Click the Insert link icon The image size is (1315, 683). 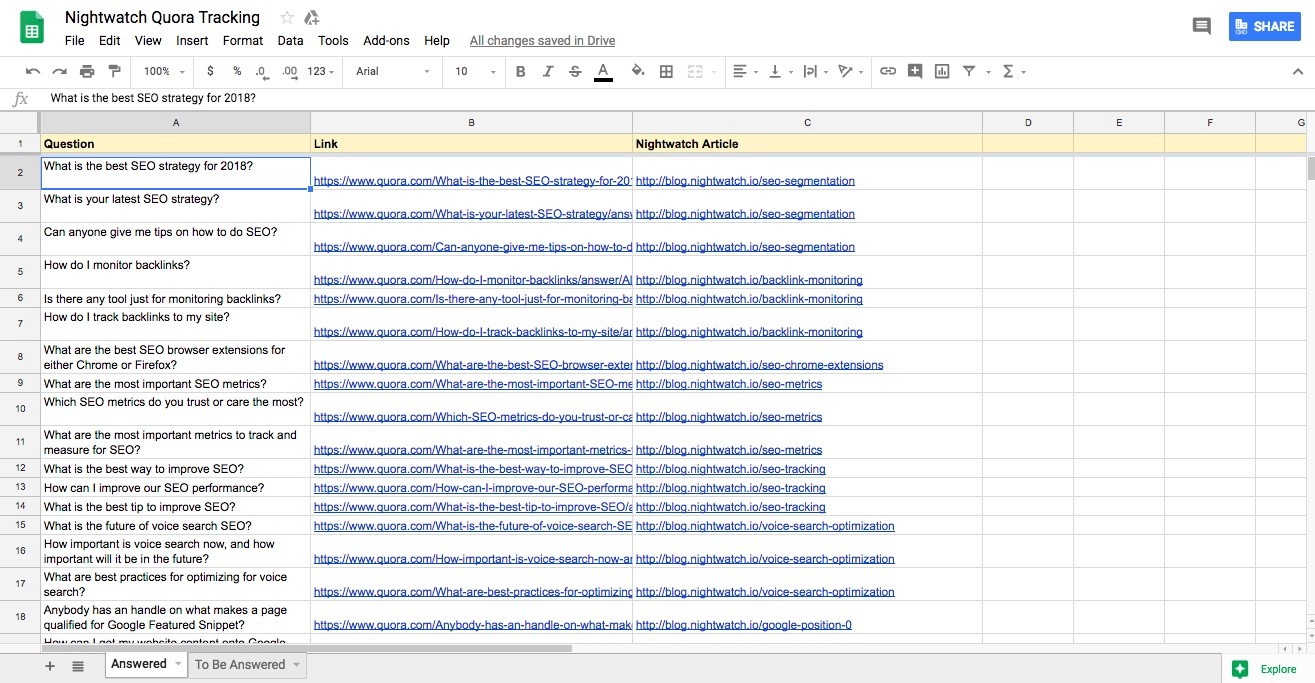(x=886, y=71)
